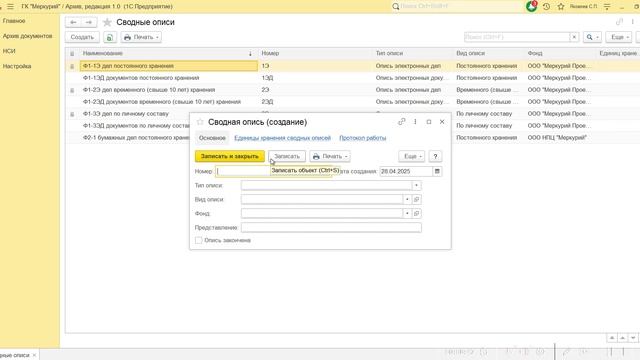Copy link icon in dialog title
The width and height of the screenshot is (640, 360).
402,122
